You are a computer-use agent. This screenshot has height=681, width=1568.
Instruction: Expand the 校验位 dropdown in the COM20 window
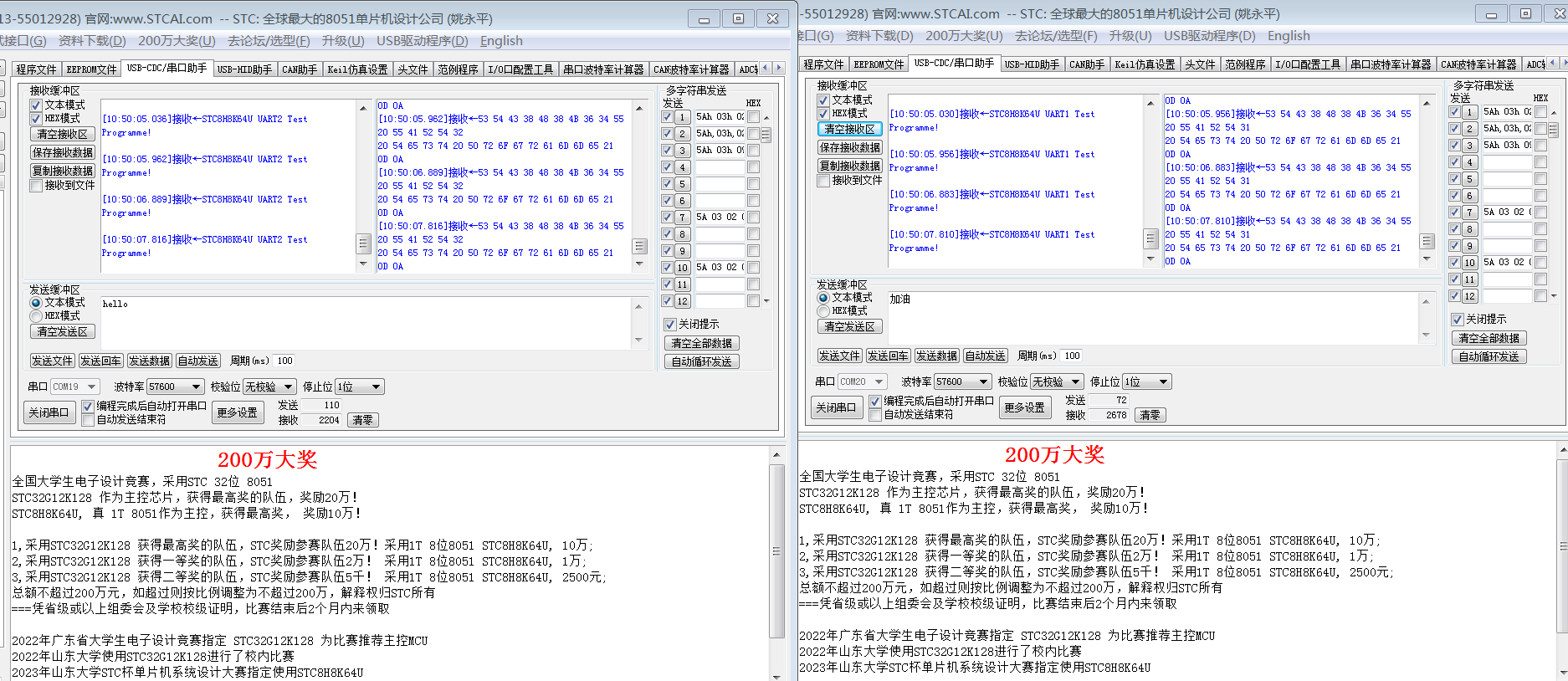tap(1075, 381)
